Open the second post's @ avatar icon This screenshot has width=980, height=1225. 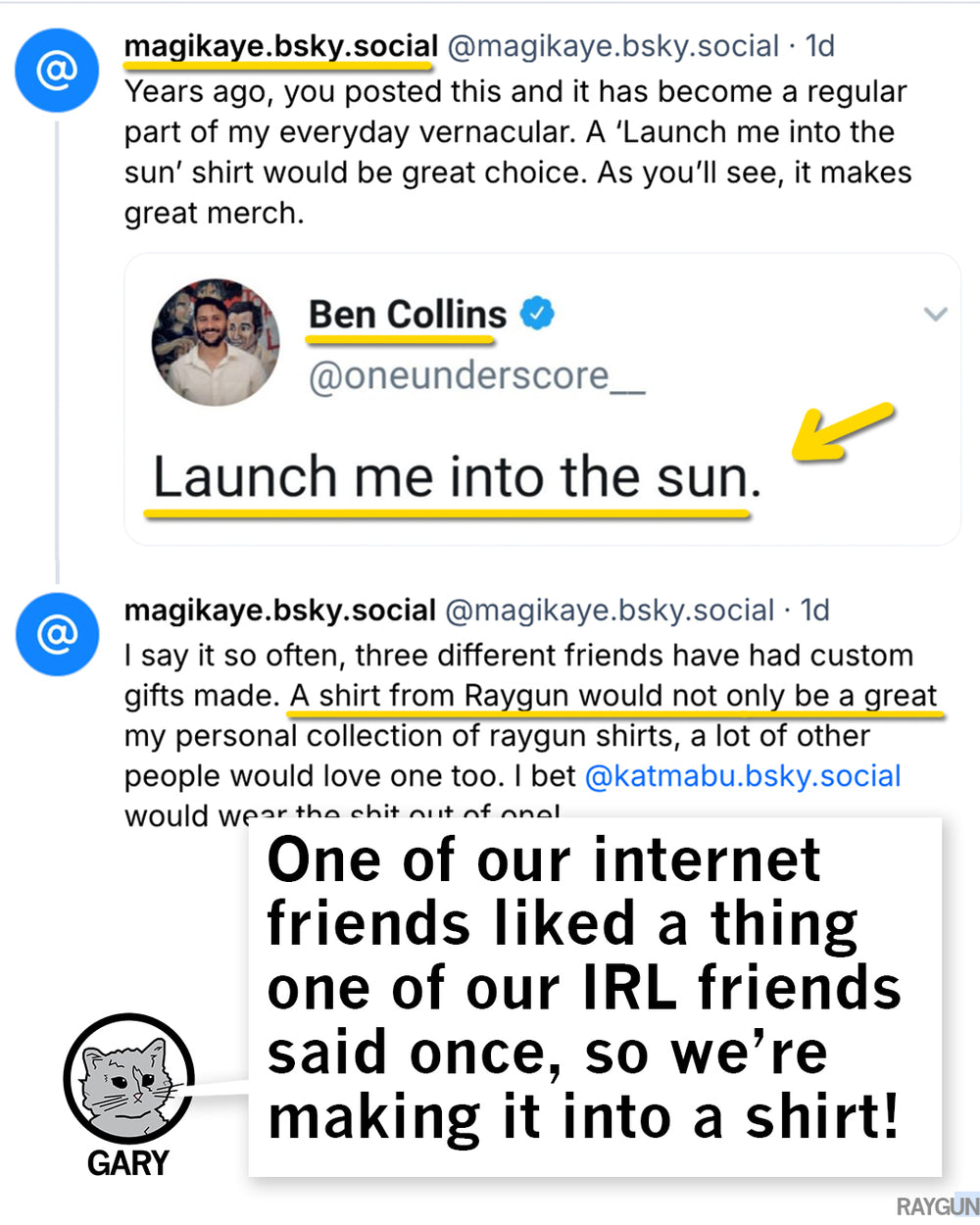click(x=56, y=634)
